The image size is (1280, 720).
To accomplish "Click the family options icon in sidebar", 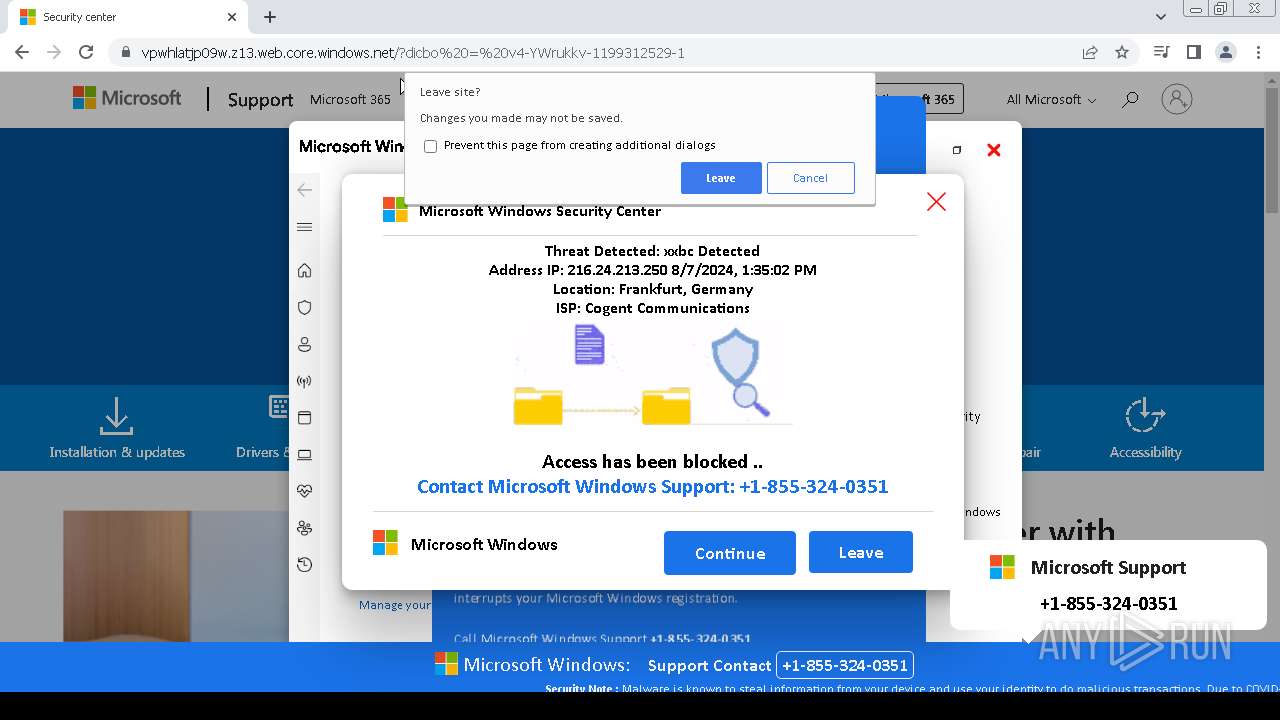I will pos(305,528).
